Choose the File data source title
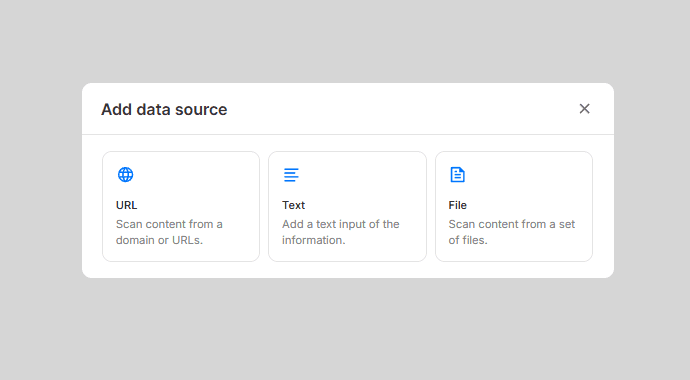The image size is (690, 380). 458,205
